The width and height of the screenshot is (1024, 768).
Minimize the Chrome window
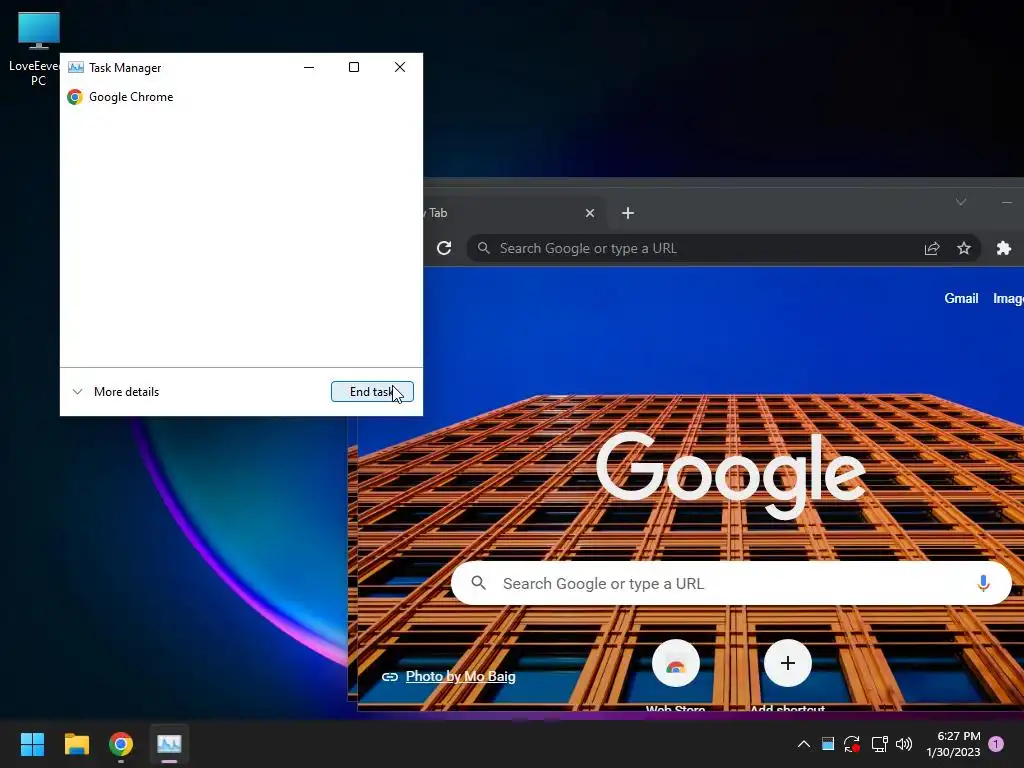1007,202
